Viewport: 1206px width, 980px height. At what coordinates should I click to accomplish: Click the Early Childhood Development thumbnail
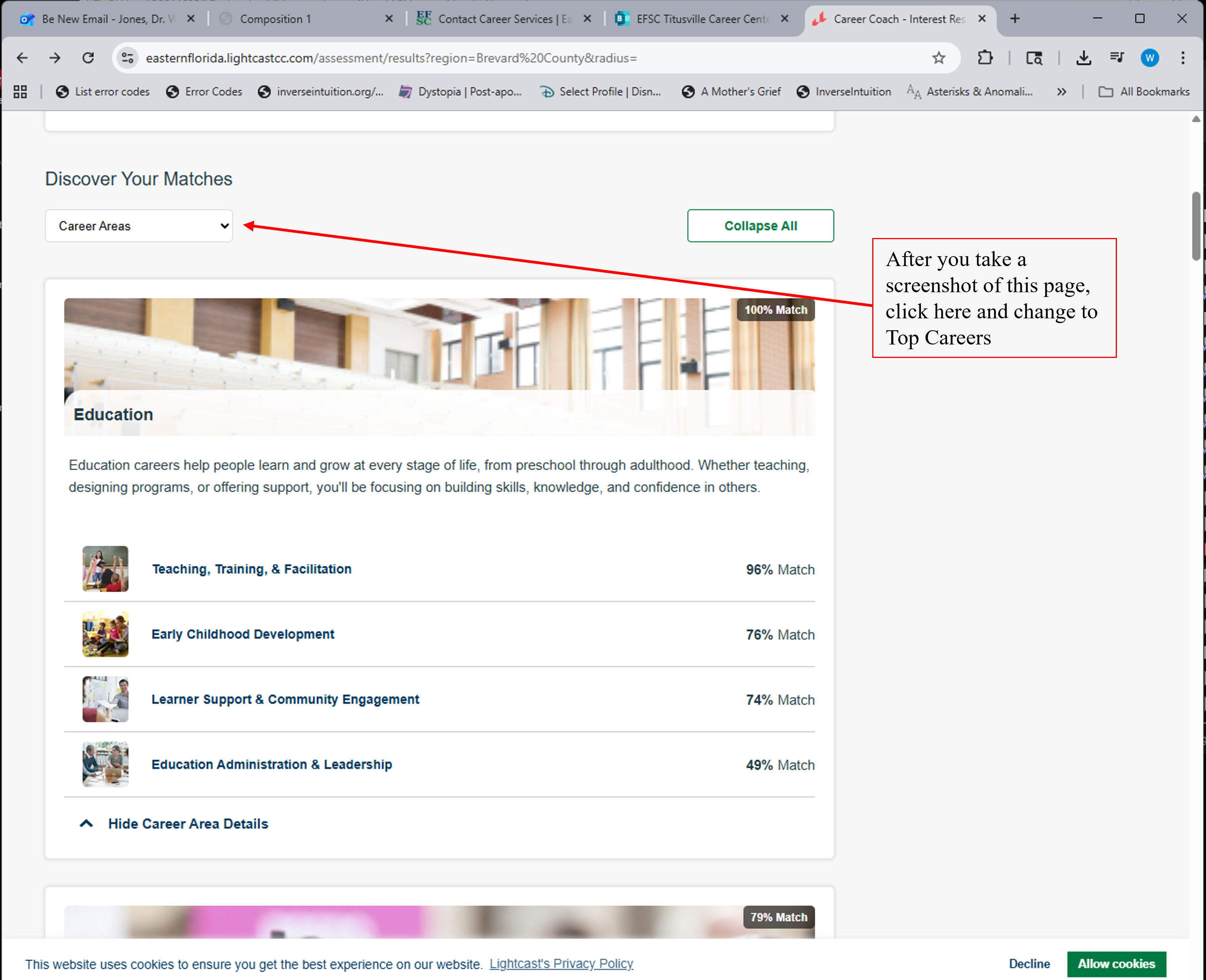coord(106,634)
